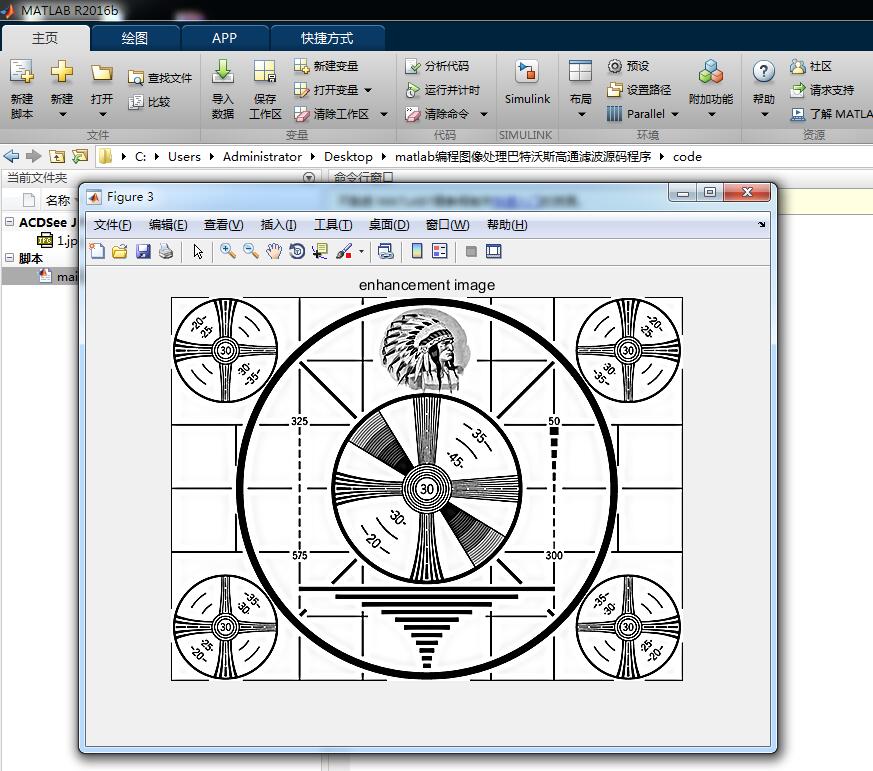This screenshot has width=873, height=771.
Task: Open 文件(F) menu in Figure 3
Action: 112,225
